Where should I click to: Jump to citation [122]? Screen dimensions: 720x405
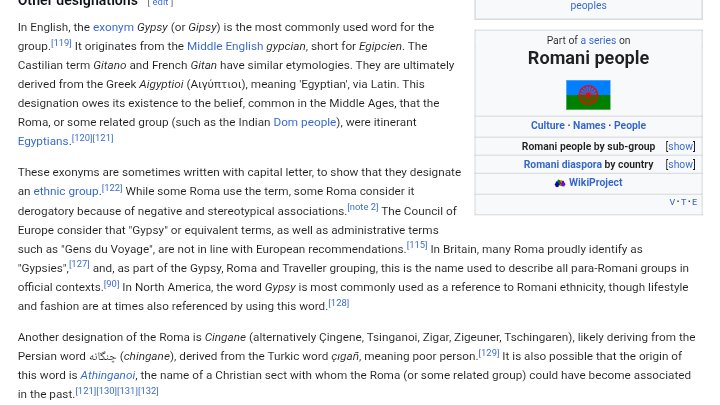click(x=112, y=188)
